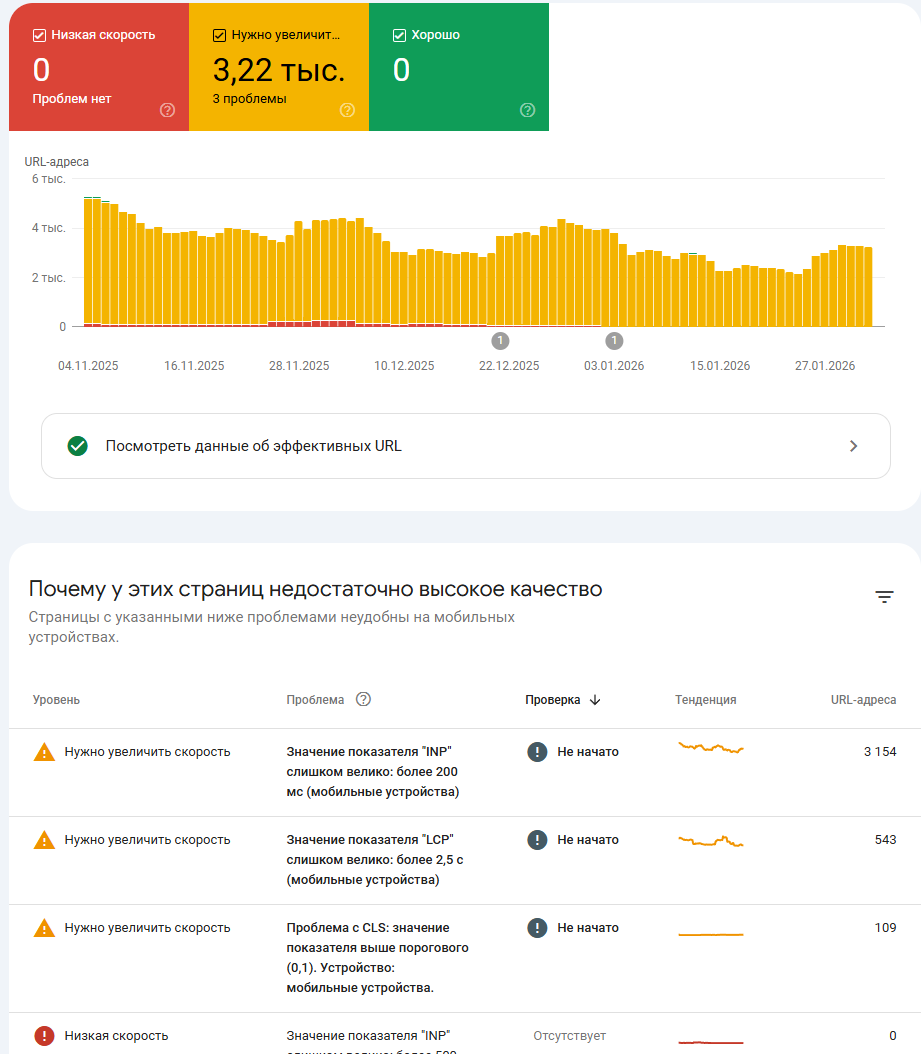The image size is (921, 1054).
Task: Sort by Проверка column arrow
Action: click(x=595, y=700)
